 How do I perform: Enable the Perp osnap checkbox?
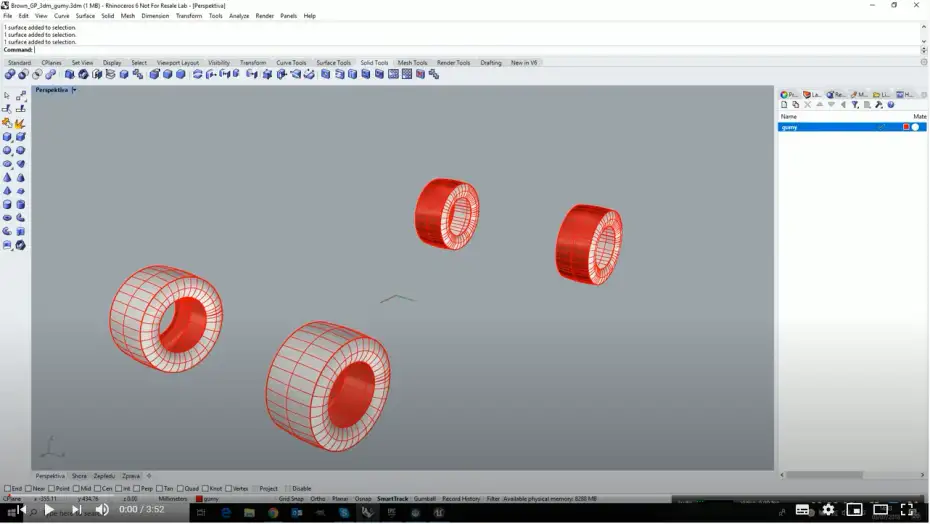[137, 489]
